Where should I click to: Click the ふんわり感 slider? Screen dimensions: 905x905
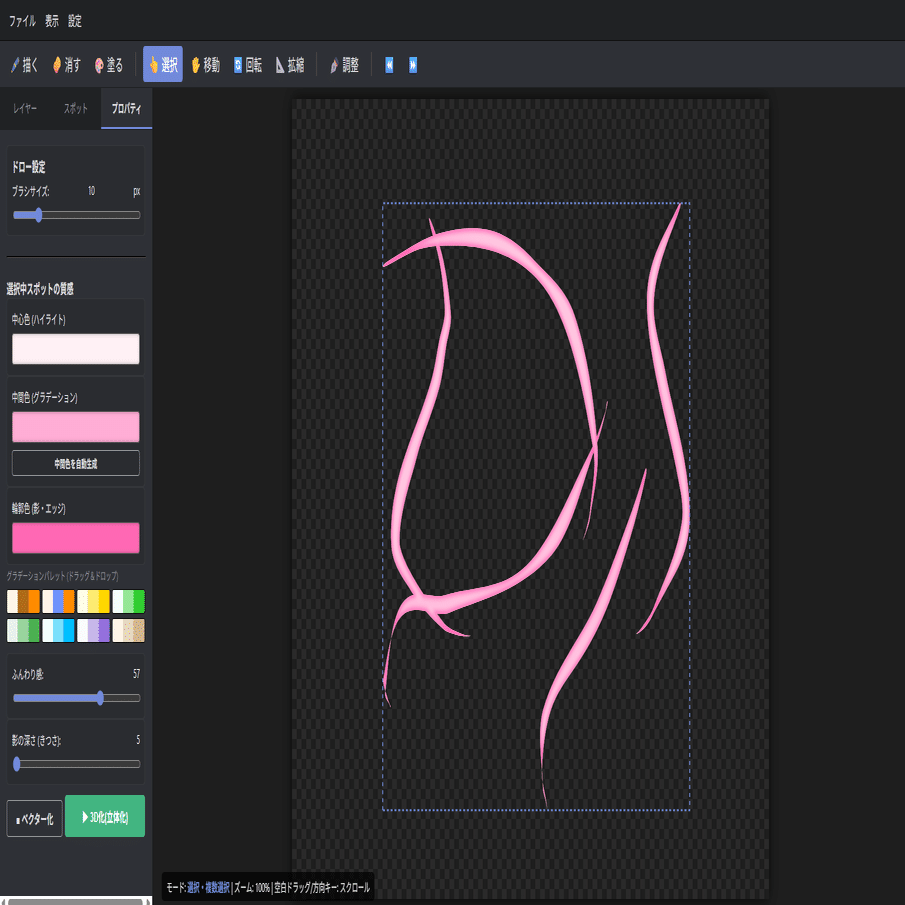click(x=76, y=698)
